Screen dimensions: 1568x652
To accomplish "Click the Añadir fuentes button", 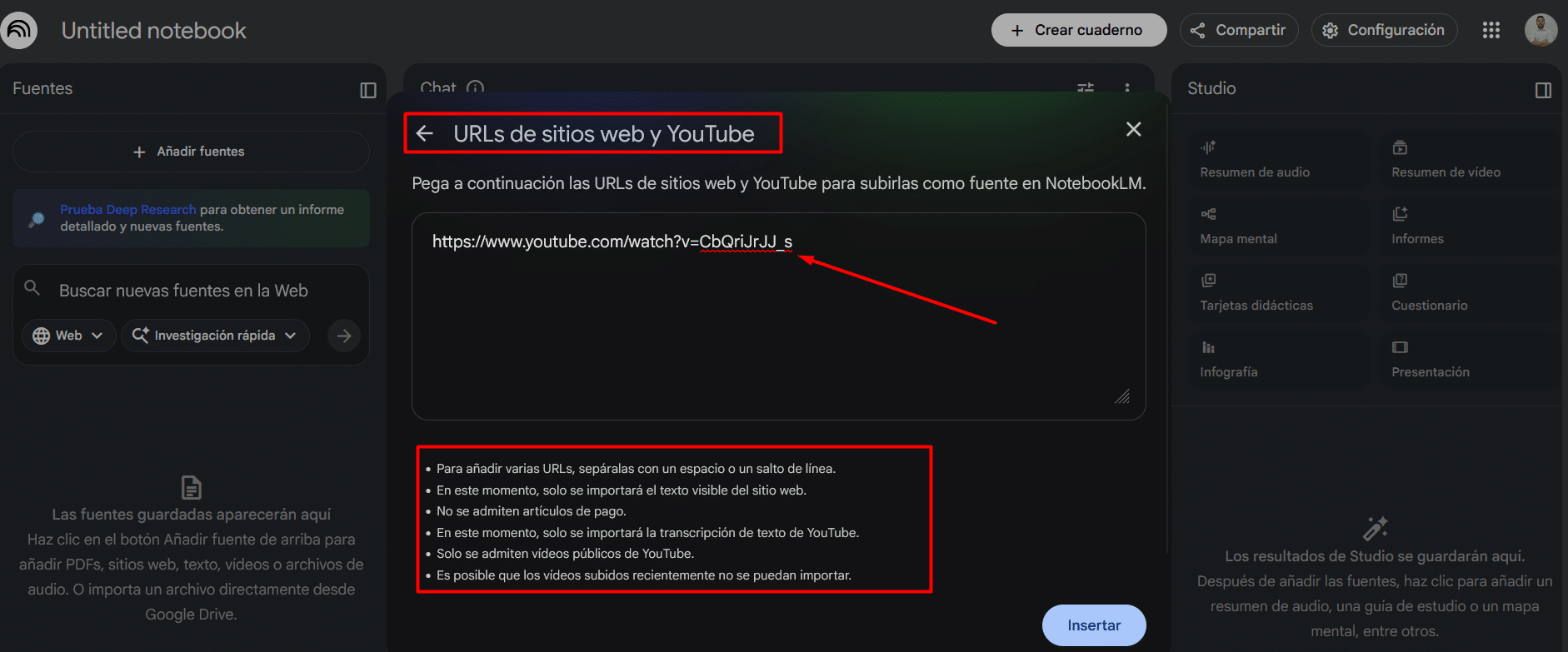I will click(x=191, y=152).
